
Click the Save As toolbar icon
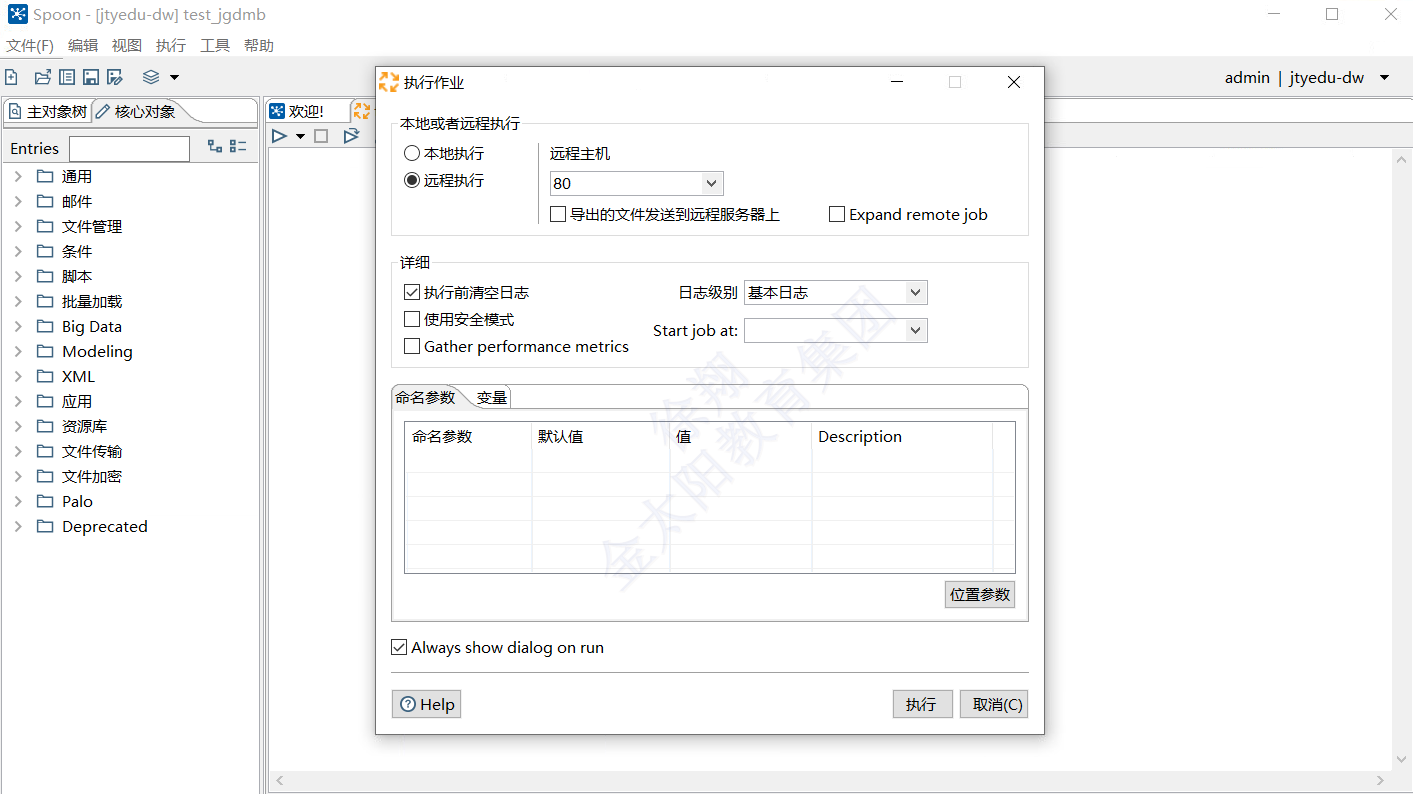(114, 76)
